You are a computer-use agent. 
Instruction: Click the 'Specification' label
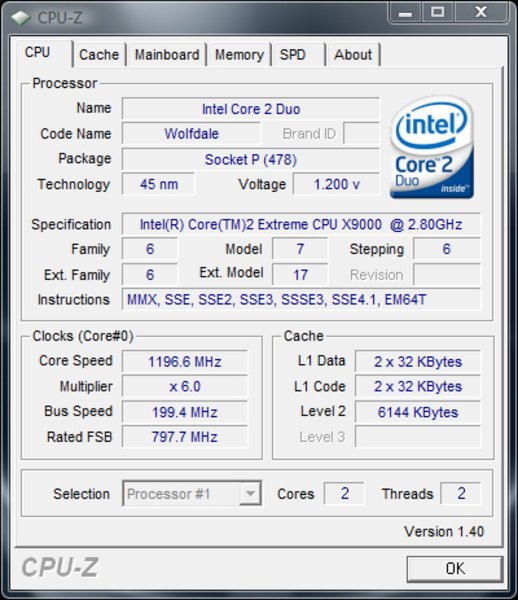coord(71,224)
